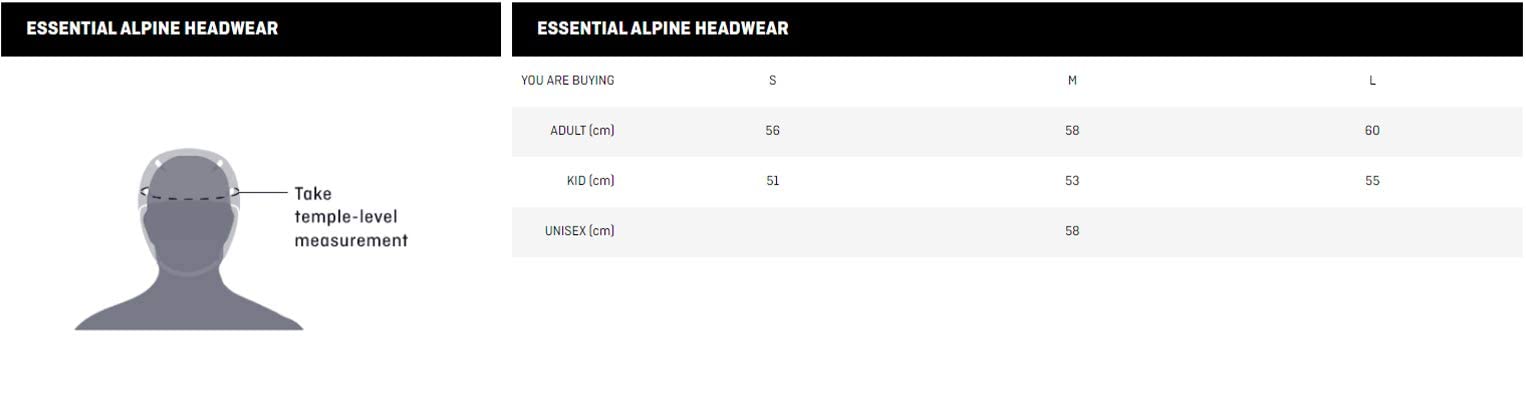Select the M size column header
1526x411 pixels.
tap(1072, 81)
